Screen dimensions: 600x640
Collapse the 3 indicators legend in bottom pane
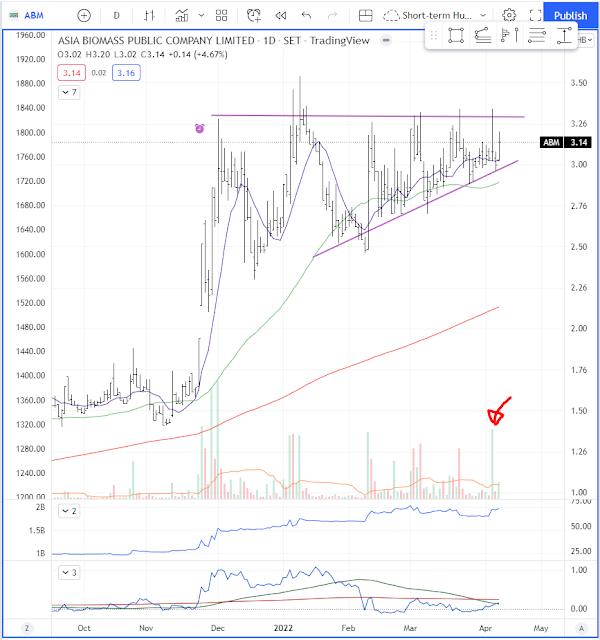(x=69, y=573)
